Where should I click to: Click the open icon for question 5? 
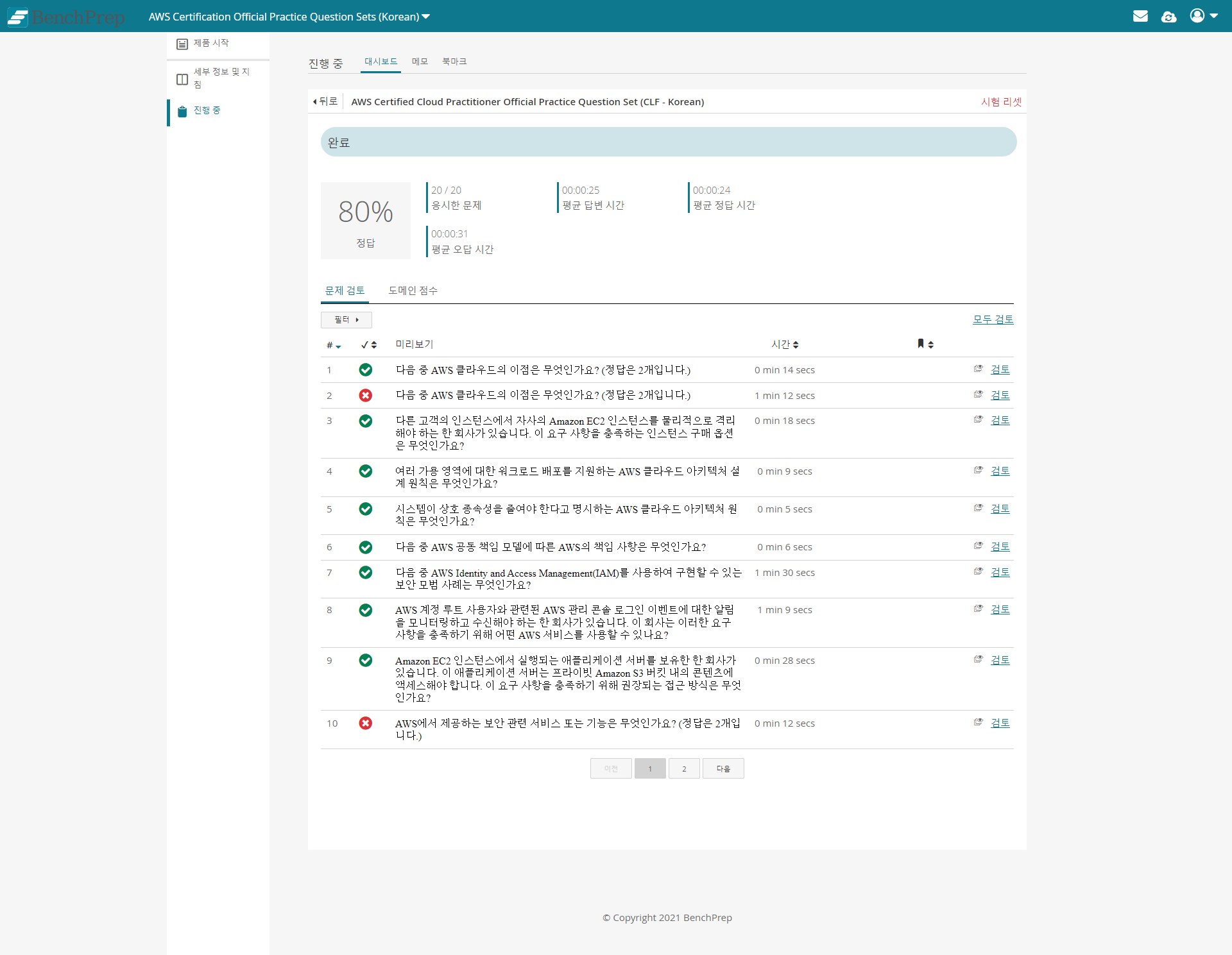point(978,508)
